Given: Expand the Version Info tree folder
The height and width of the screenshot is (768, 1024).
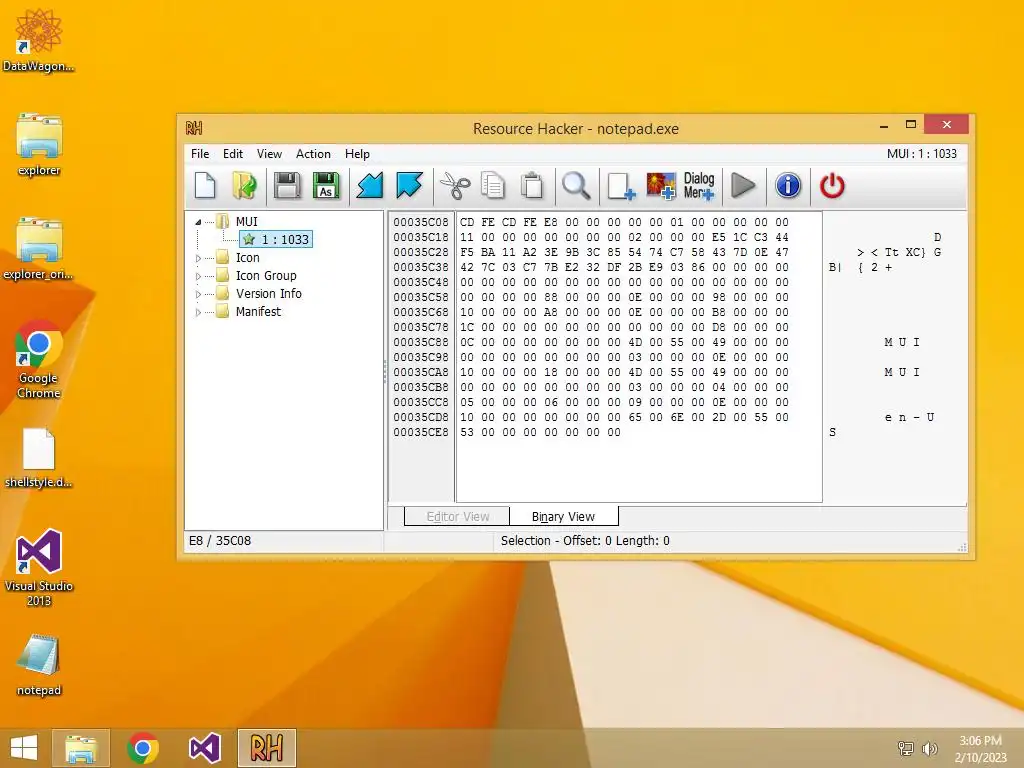Looking at the screenshot, I should 198,294.
